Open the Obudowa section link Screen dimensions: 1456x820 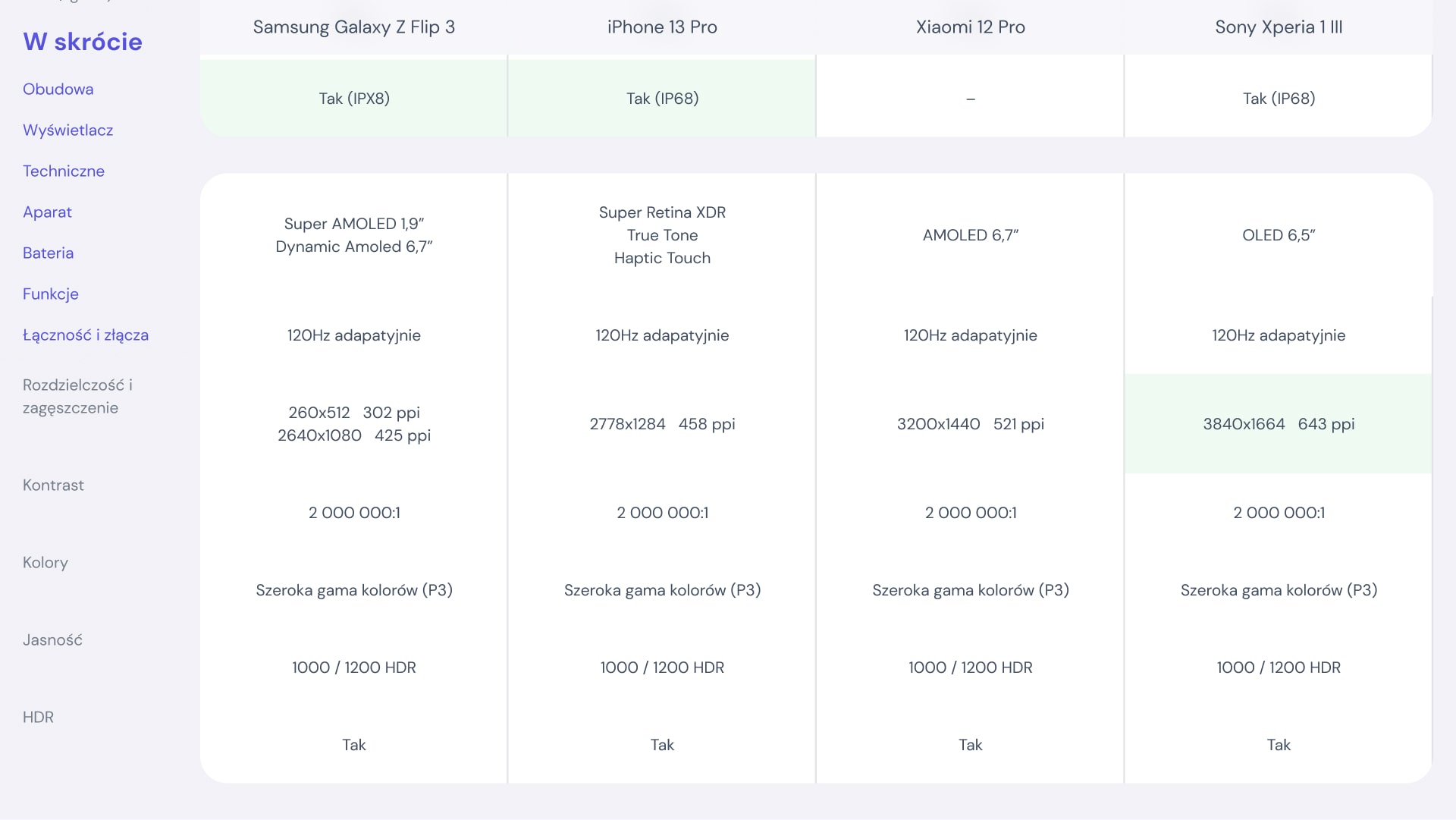(58, 90)
